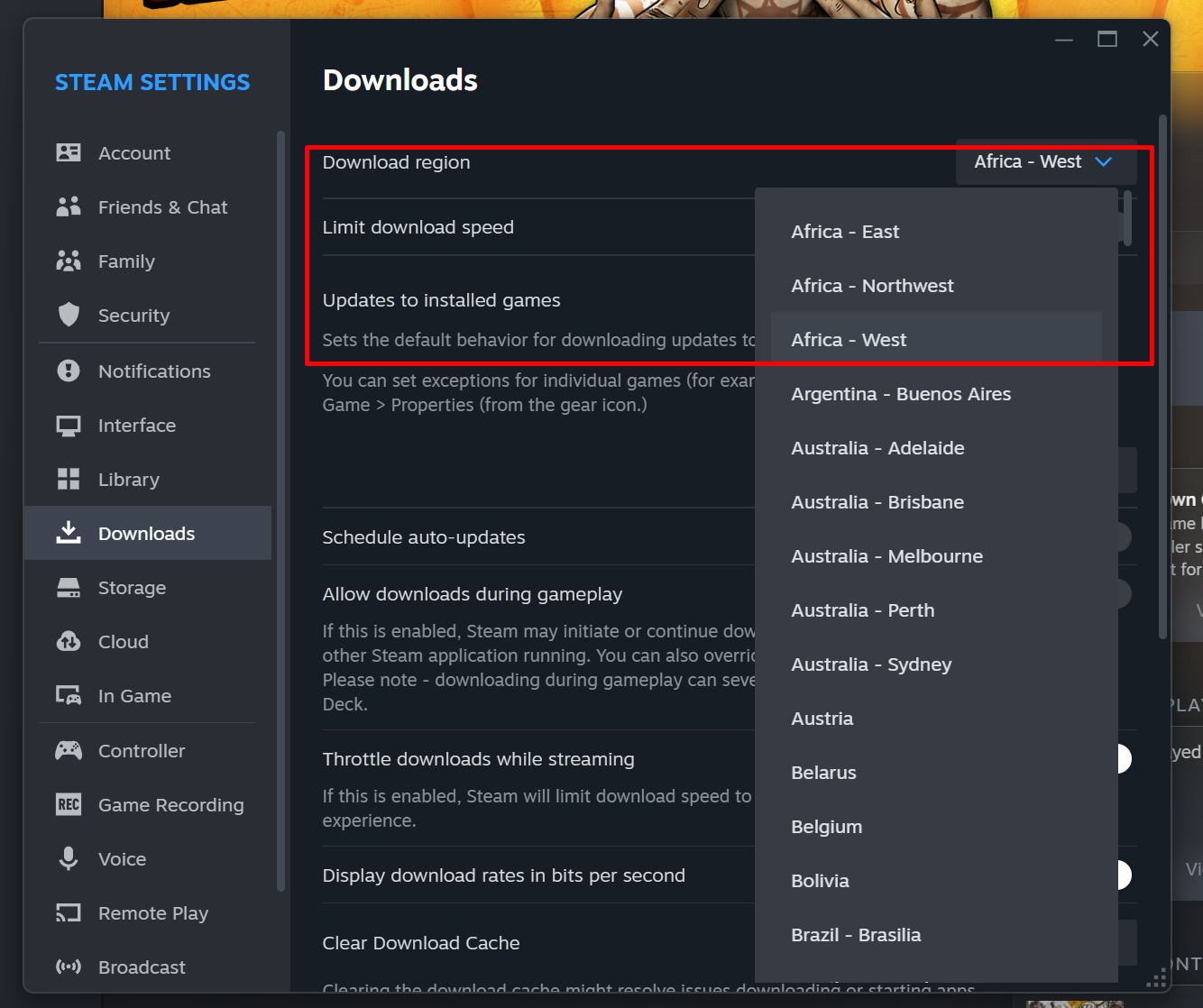Switch to Game Recording settings
The image size is (1203, 1008).
coord(148,805)
